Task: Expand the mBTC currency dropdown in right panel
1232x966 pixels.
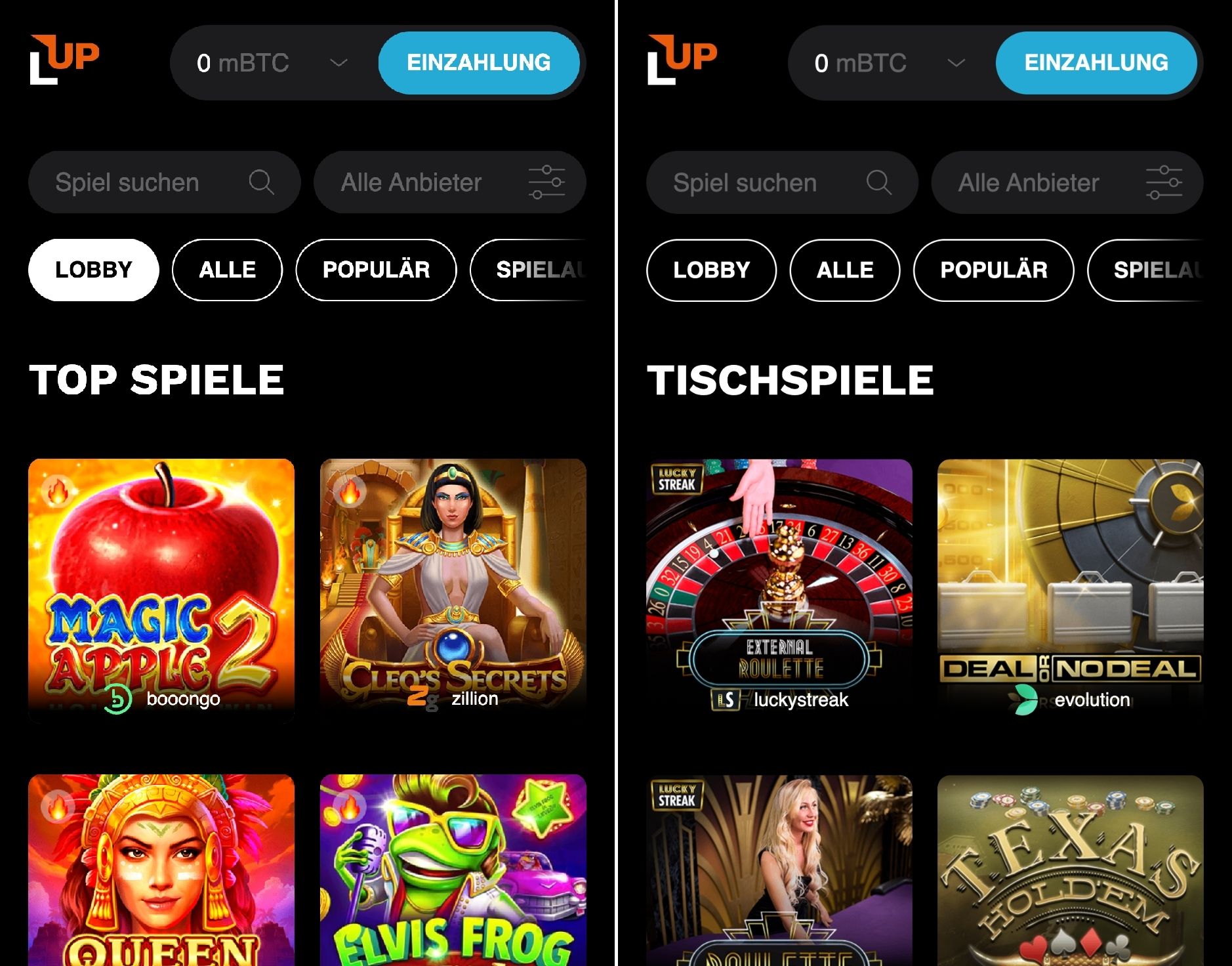Action: click(956, 63)
